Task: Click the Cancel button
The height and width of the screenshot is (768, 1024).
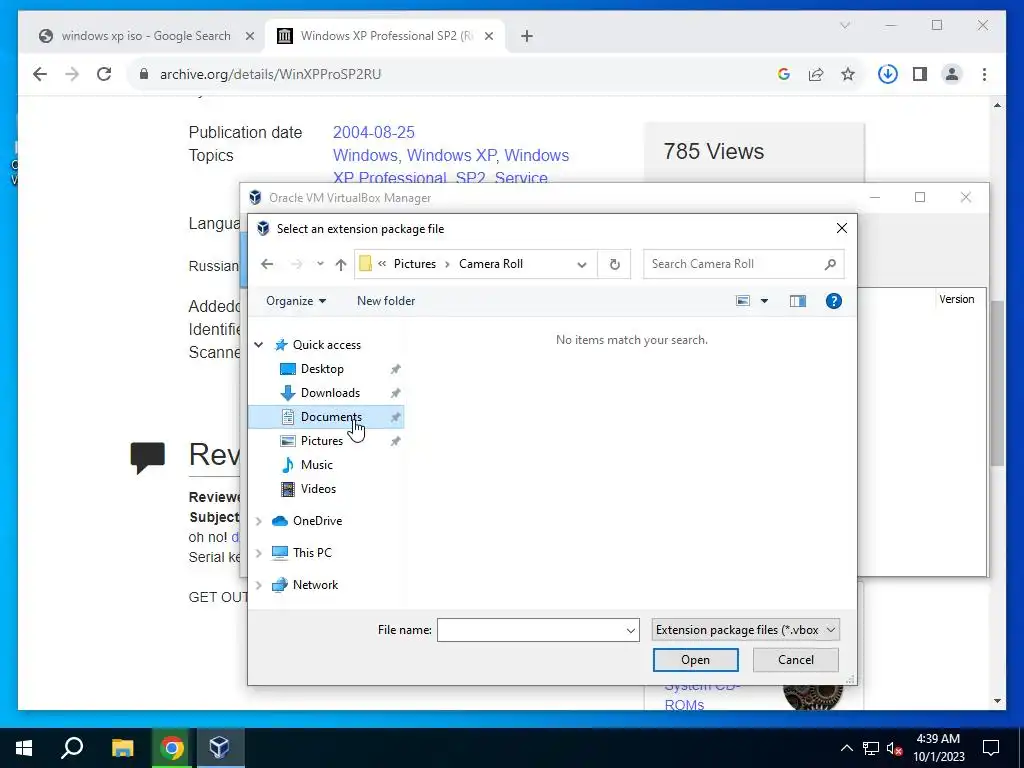Action: (x=795, y=660)
